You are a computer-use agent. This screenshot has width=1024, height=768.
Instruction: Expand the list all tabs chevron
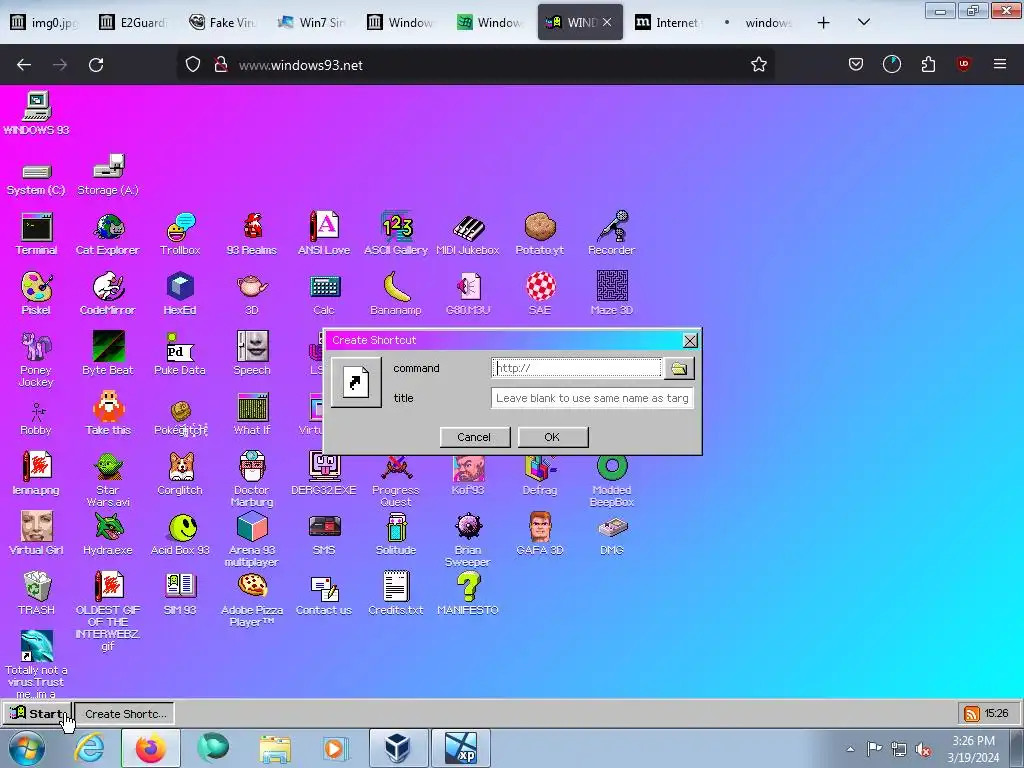coord(863,22)
